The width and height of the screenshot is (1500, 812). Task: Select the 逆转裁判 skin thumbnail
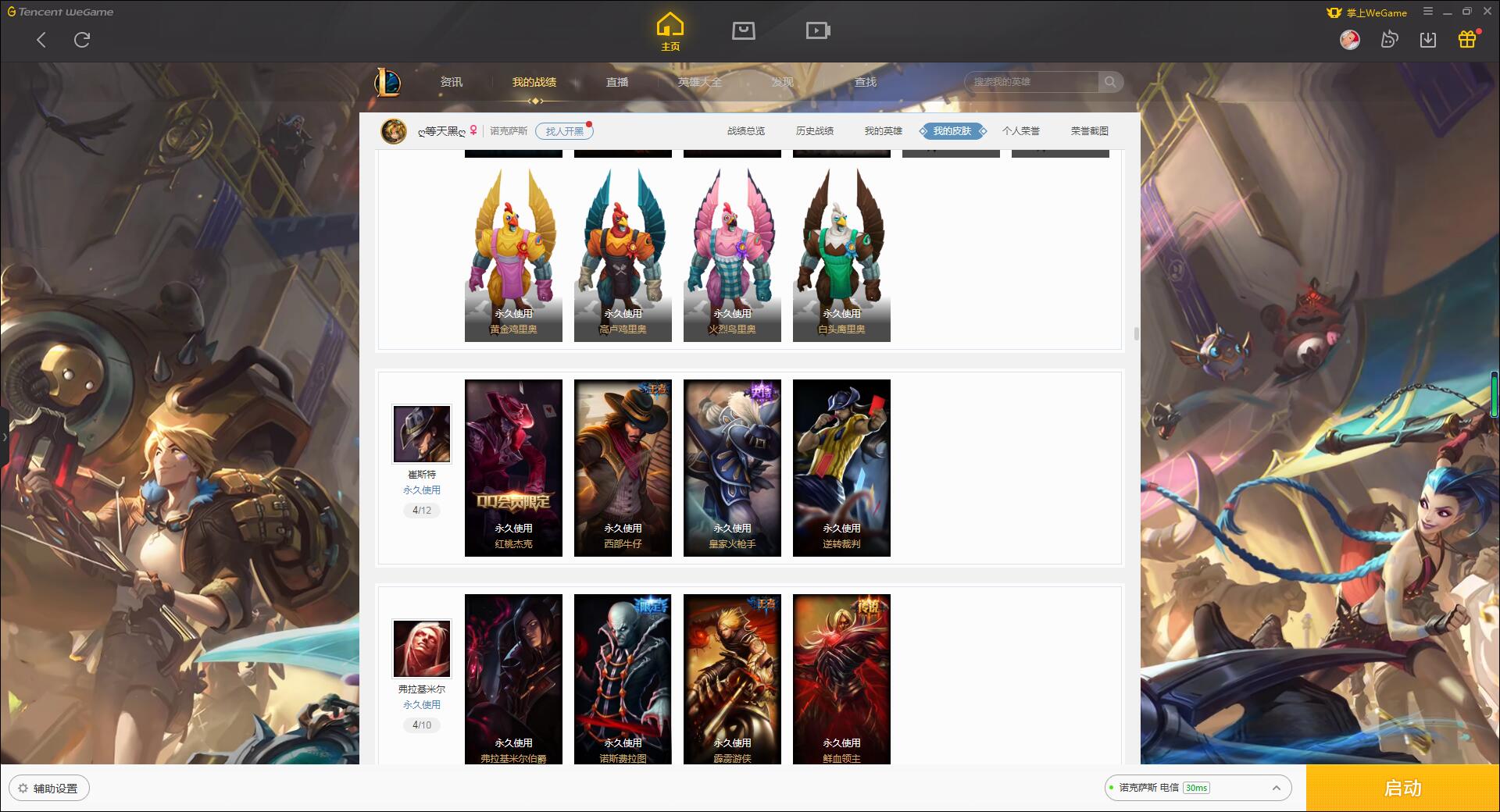841,468
